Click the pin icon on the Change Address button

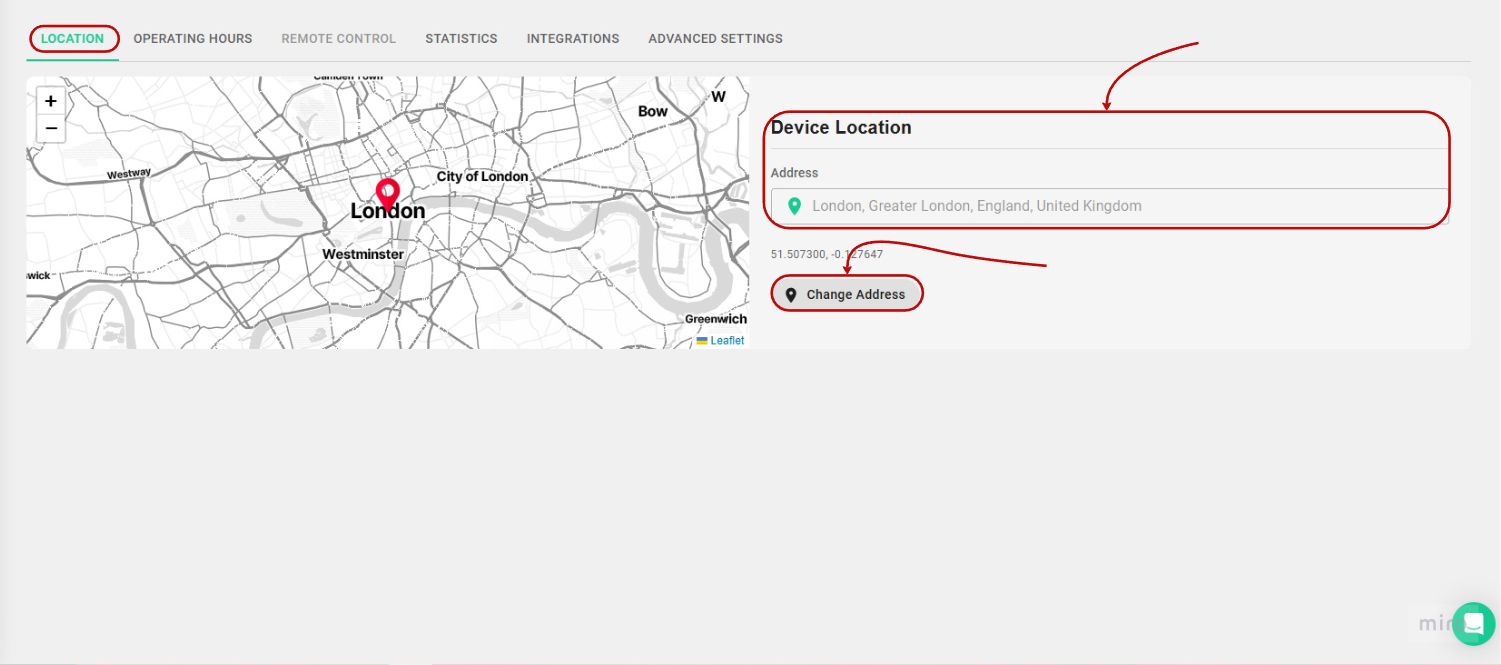[x=791, y=294]
